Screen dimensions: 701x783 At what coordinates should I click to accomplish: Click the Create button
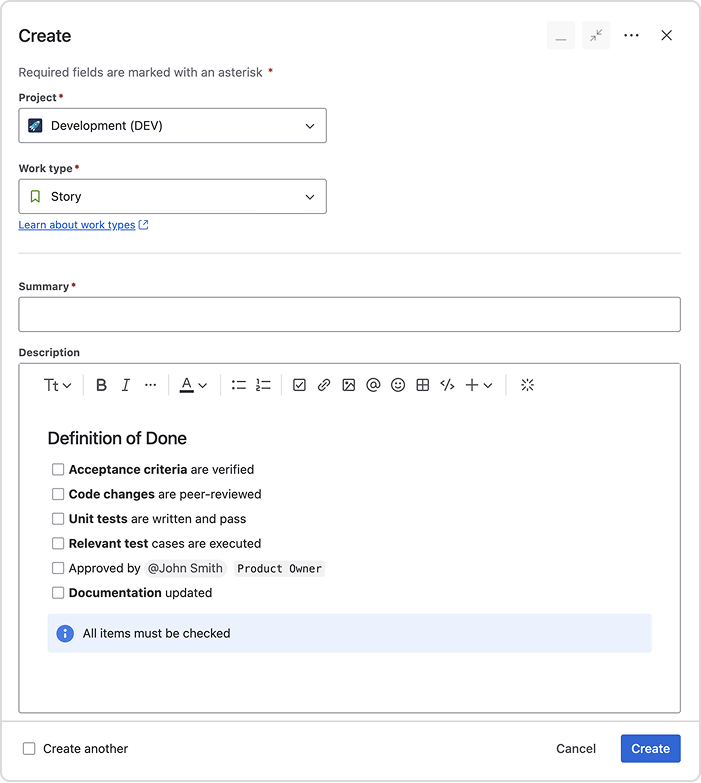click(x=650, y=748)
